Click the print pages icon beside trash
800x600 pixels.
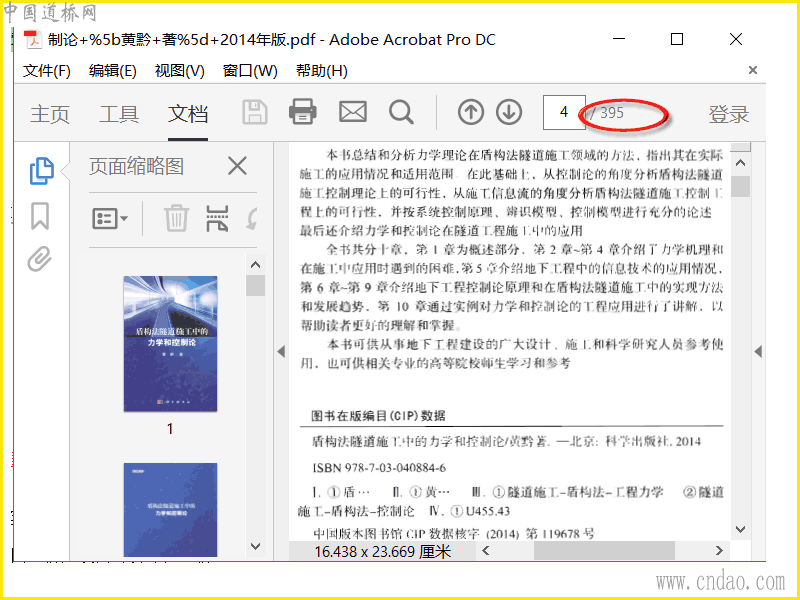pos(217,218)
